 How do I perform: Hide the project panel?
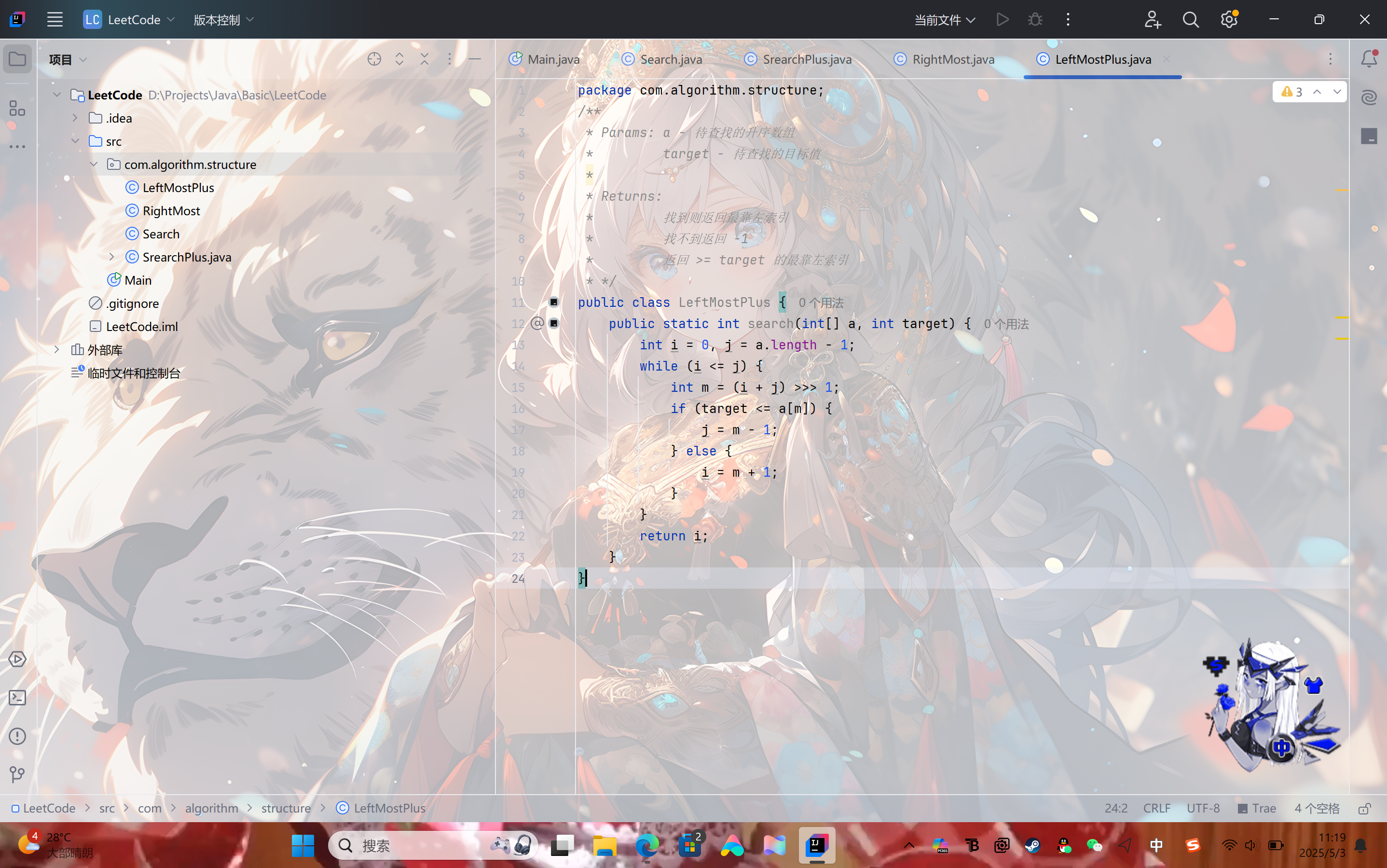(x=475, y=58)
